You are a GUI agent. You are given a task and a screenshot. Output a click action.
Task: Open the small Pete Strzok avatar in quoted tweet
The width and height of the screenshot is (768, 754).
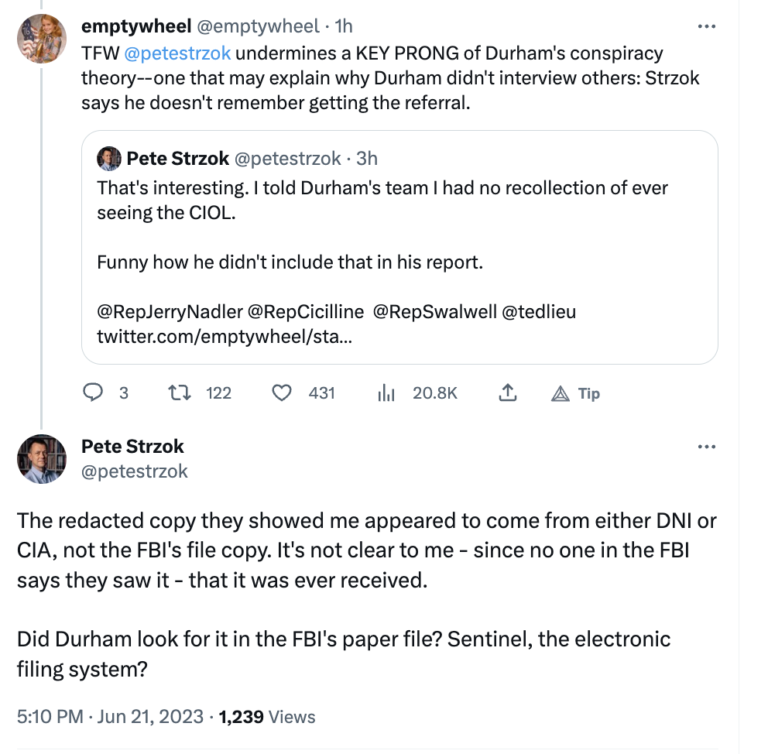pos(108,158)
